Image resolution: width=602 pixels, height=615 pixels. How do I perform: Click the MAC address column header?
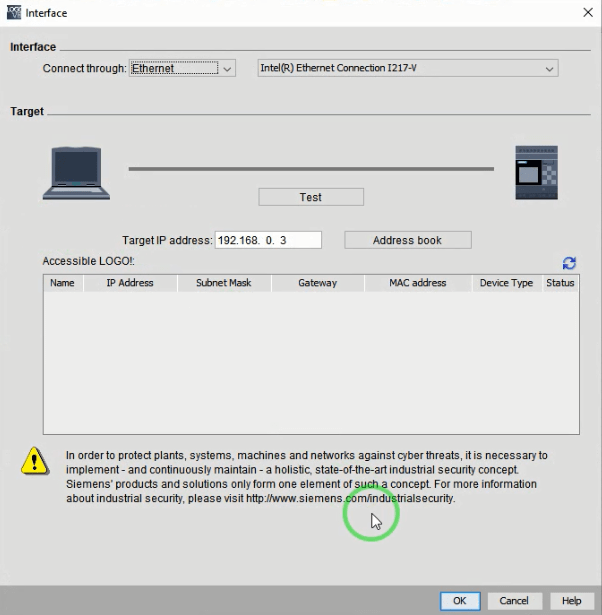418,283
